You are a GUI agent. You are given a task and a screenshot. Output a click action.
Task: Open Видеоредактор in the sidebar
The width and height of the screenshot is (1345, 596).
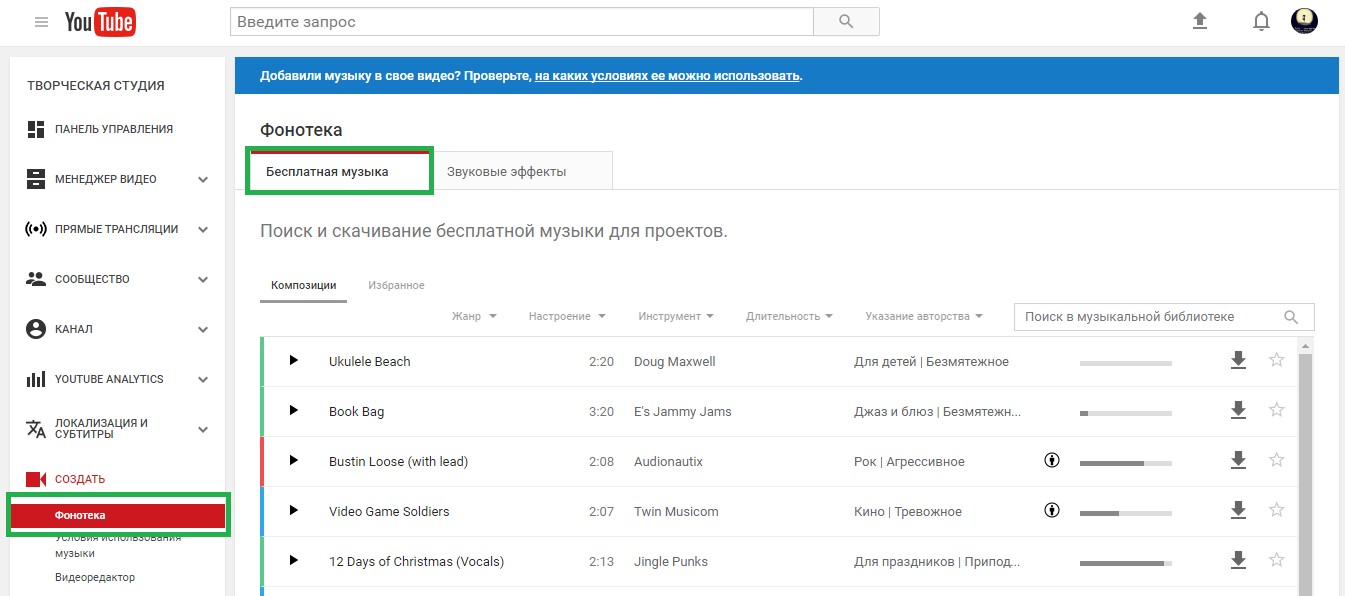coord(95,577)
